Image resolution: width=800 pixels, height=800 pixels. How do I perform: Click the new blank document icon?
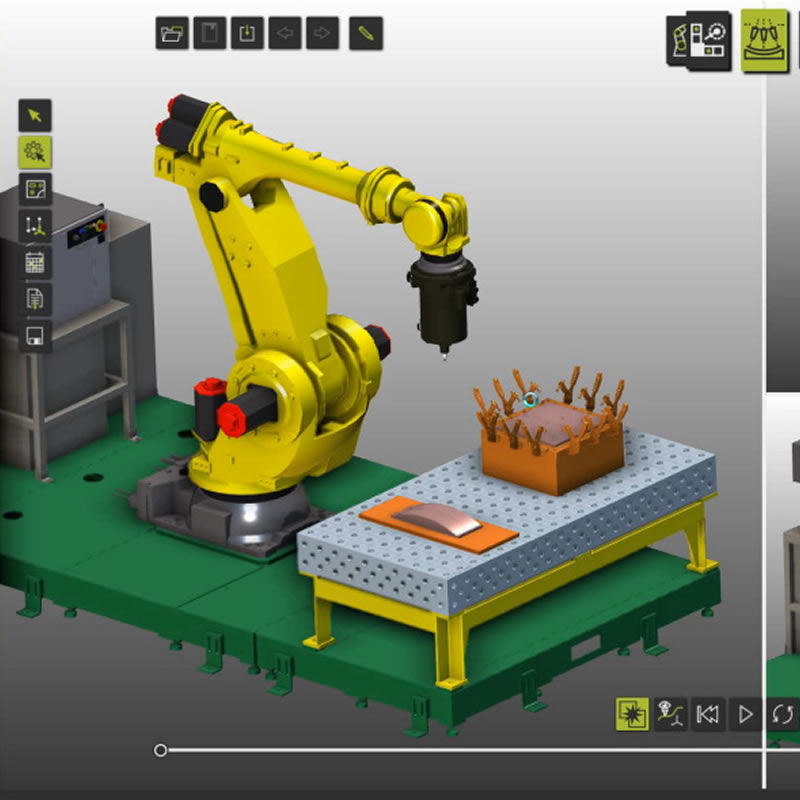209,33
